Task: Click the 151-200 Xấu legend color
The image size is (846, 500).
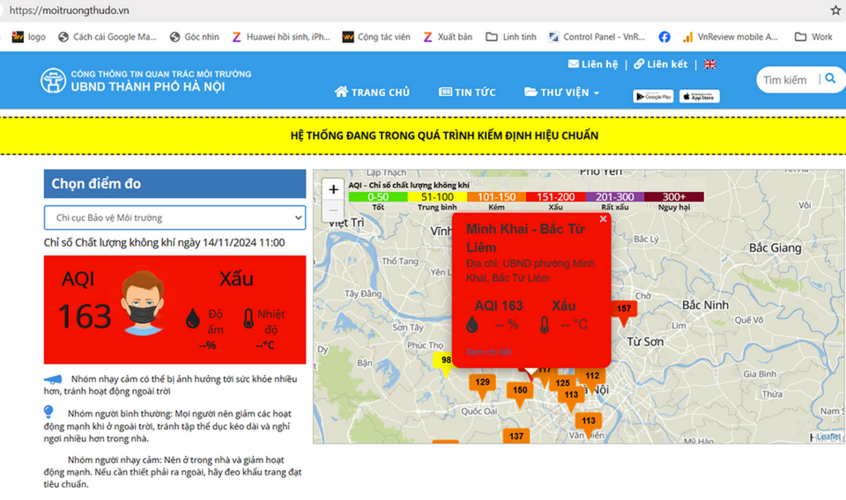Action: 556,197
